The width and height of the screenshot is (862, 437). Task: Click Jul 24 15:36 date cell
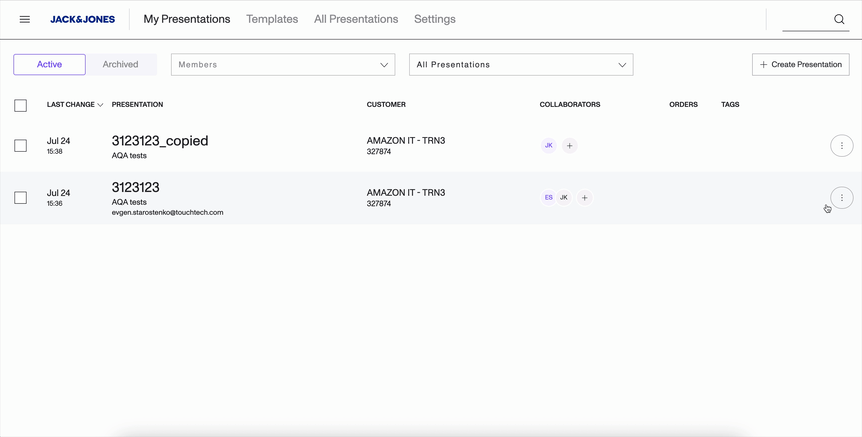[58, 197]
